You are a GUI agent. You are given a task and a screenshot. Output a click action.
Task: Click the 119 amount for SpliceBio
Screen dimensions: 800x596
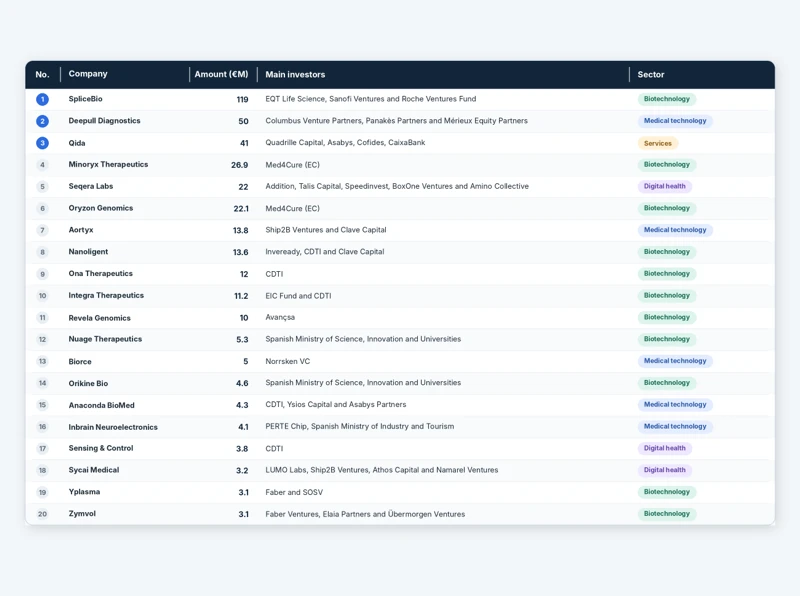click(242, 100)
